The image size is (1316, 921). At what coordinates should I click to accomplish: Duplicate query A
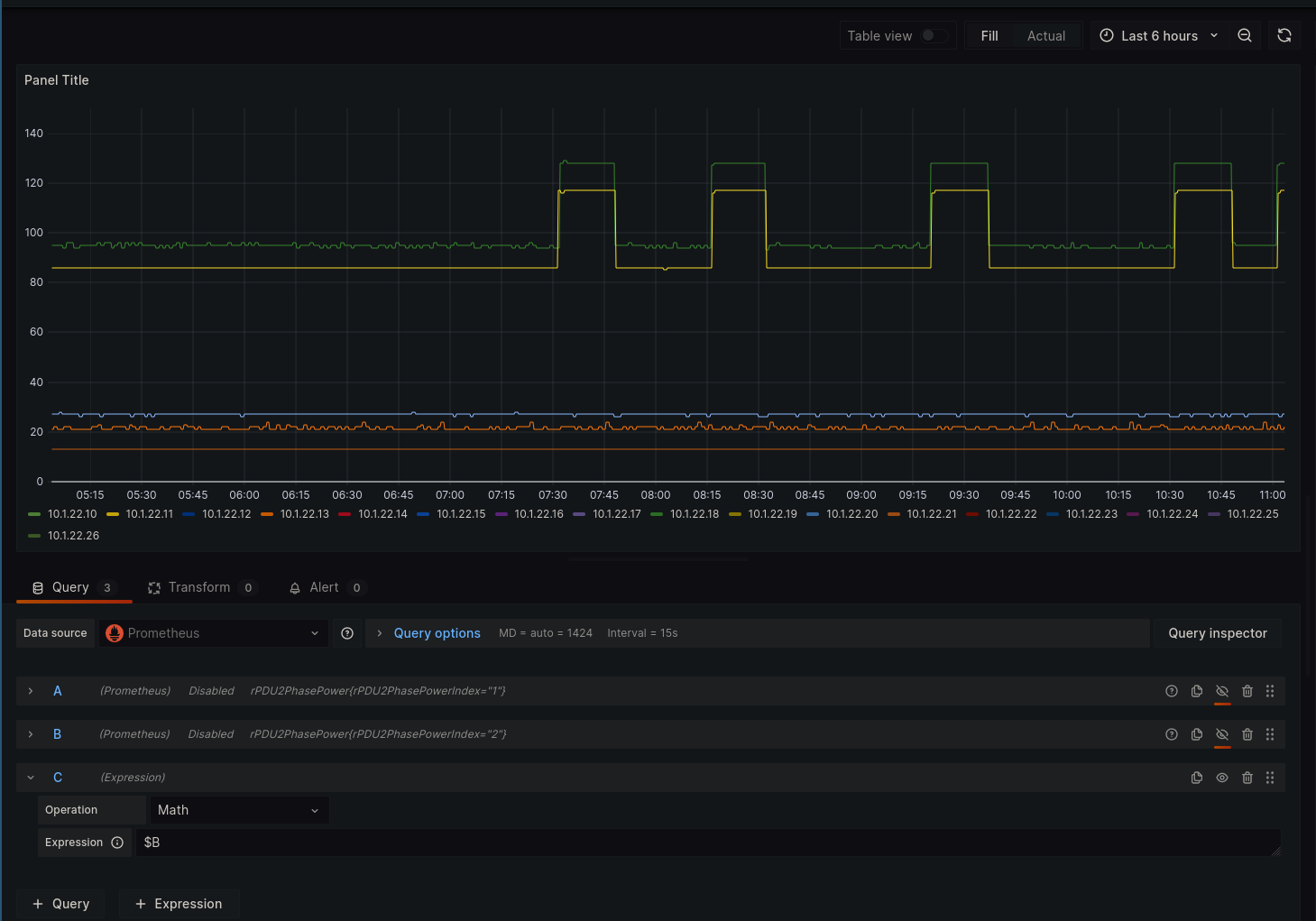click(x=1197, y=691)
